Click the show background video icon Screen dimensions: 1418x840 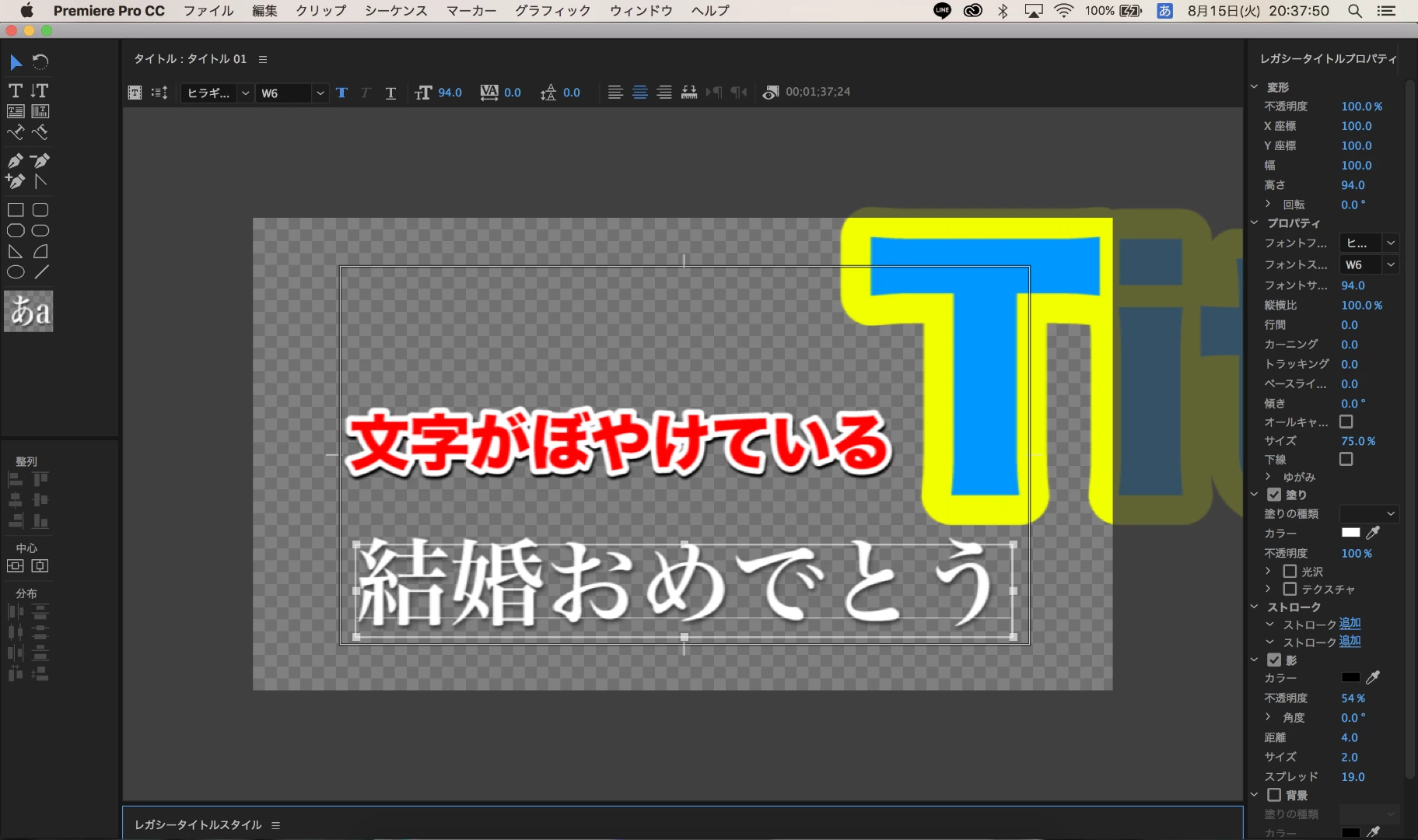point(770,93)
